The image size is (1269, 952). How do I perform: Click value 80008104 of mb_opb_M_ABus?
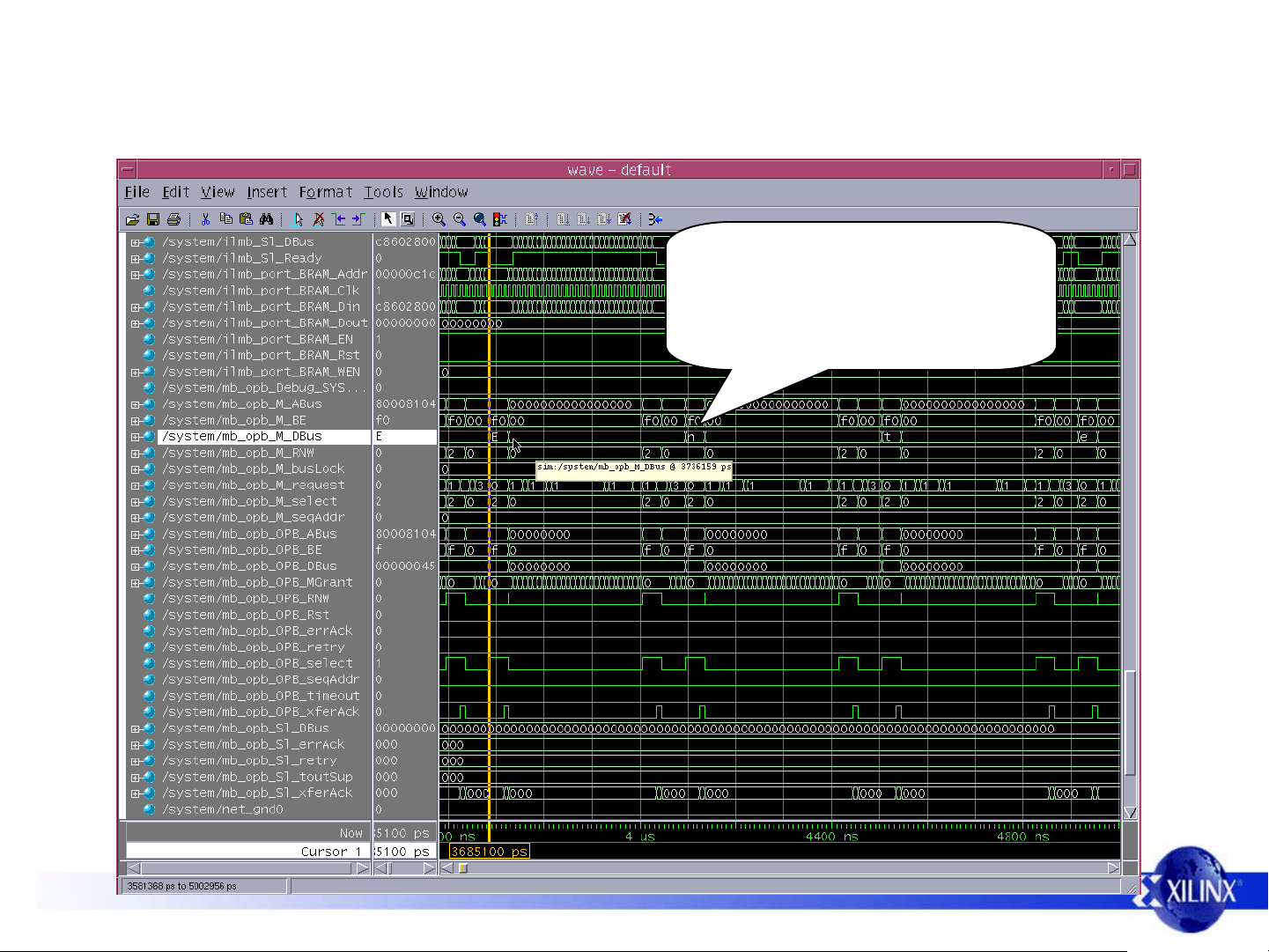coord(405,404)
